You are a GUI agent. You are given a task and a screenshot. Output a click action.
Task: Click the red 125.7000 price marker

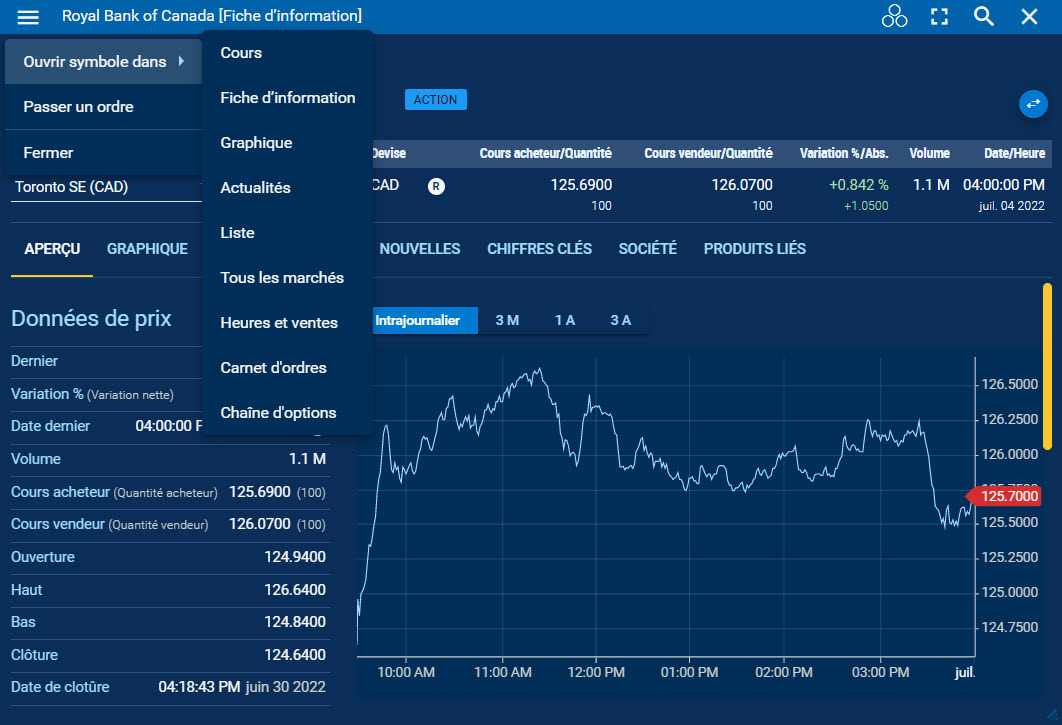pyautogui.click(x=1003, y=496)
